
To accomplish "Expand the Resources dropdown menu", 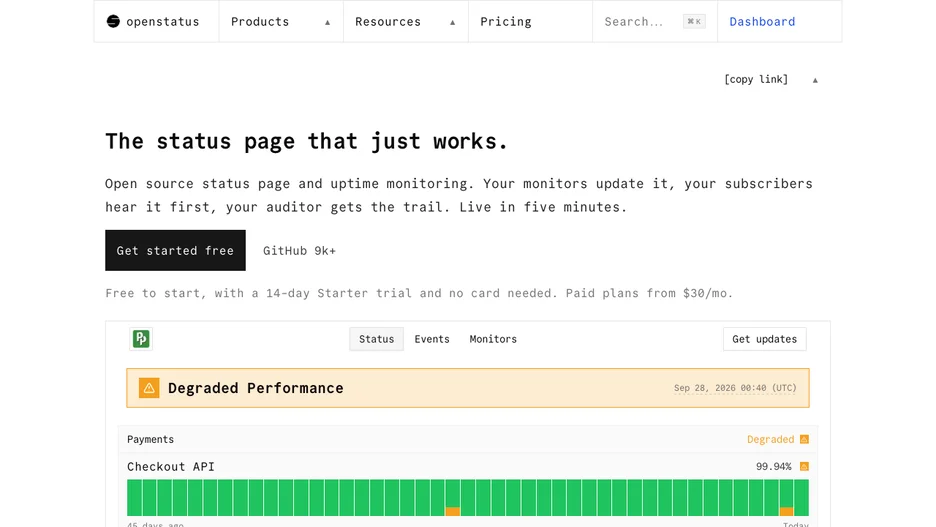I will tap(405, 21).
